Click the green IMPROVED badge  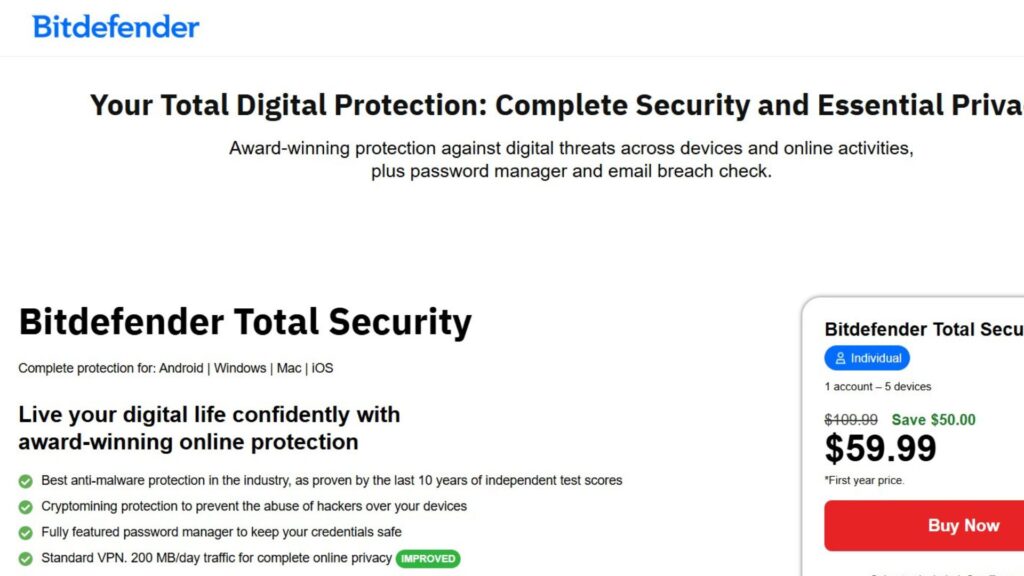coord(428,559)
